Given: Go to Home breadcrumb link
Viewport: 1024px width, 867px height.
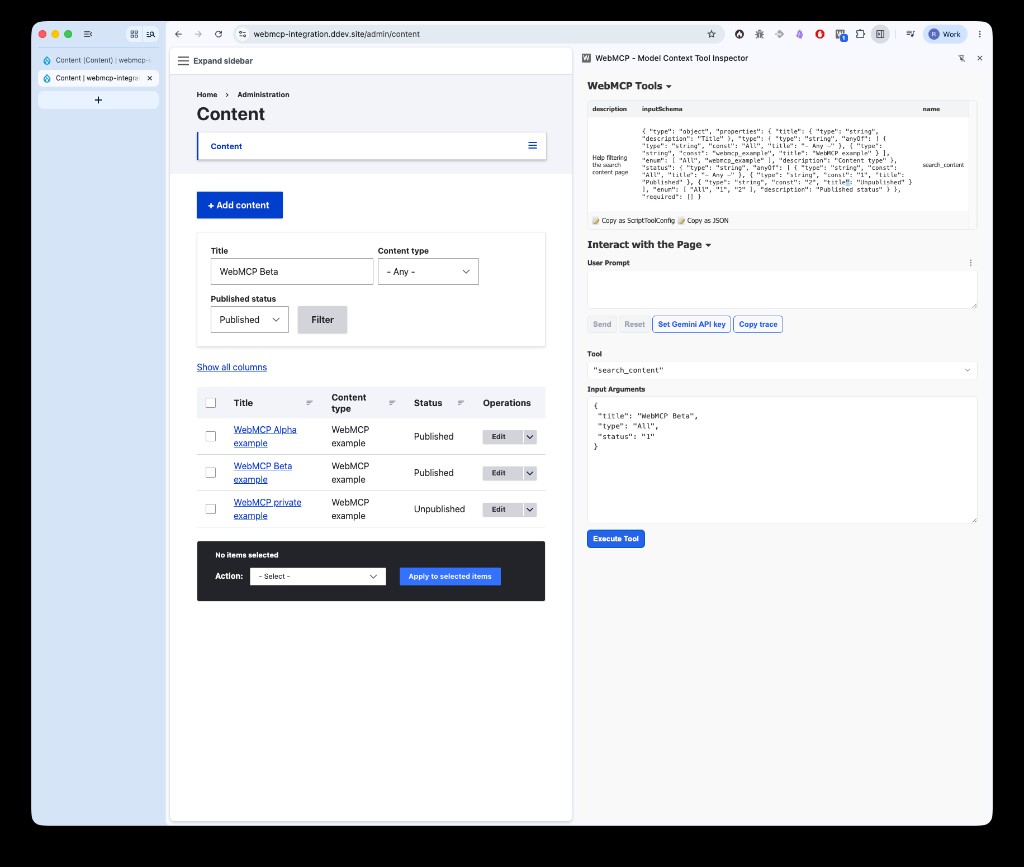Looking at the screenshot, I should tap(207, 95).
